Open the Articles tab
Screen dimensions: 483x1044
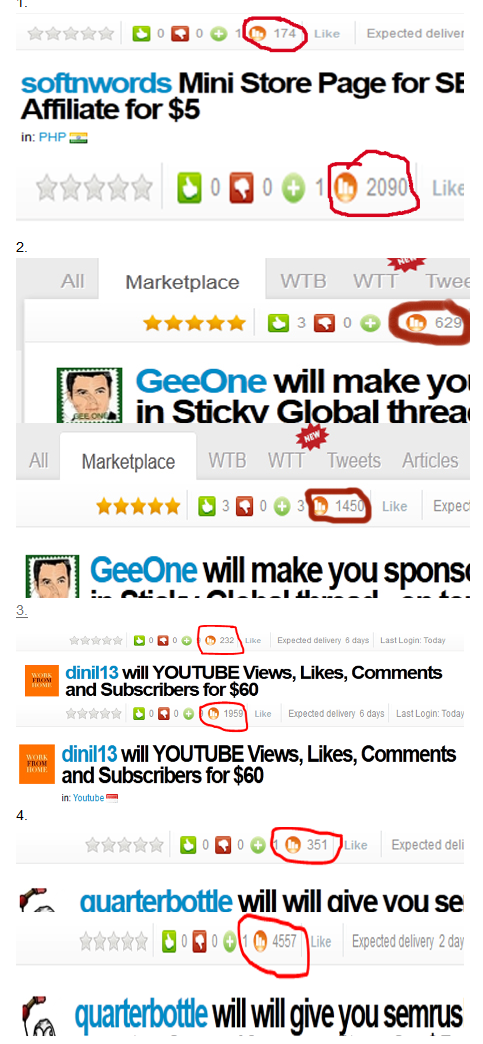pos(430,461)
